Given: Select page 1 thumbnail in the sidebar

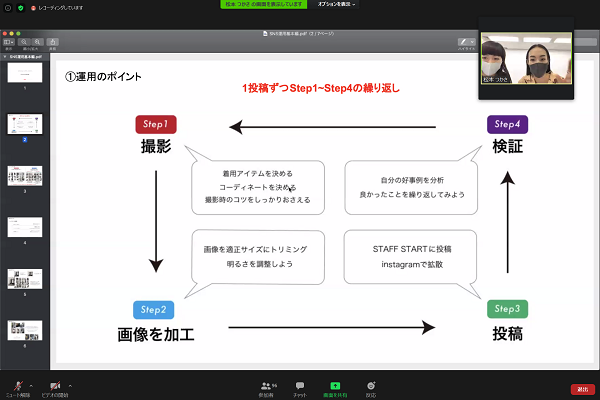Looking at the screenshot, I should (x=24, y=74).
